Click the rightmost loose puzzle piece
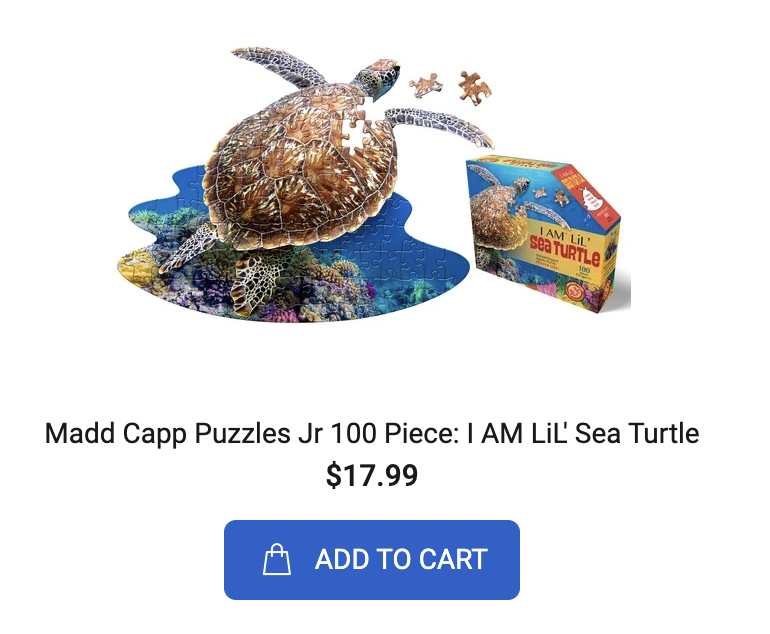770x634 pixels. (x=474, y=89)
